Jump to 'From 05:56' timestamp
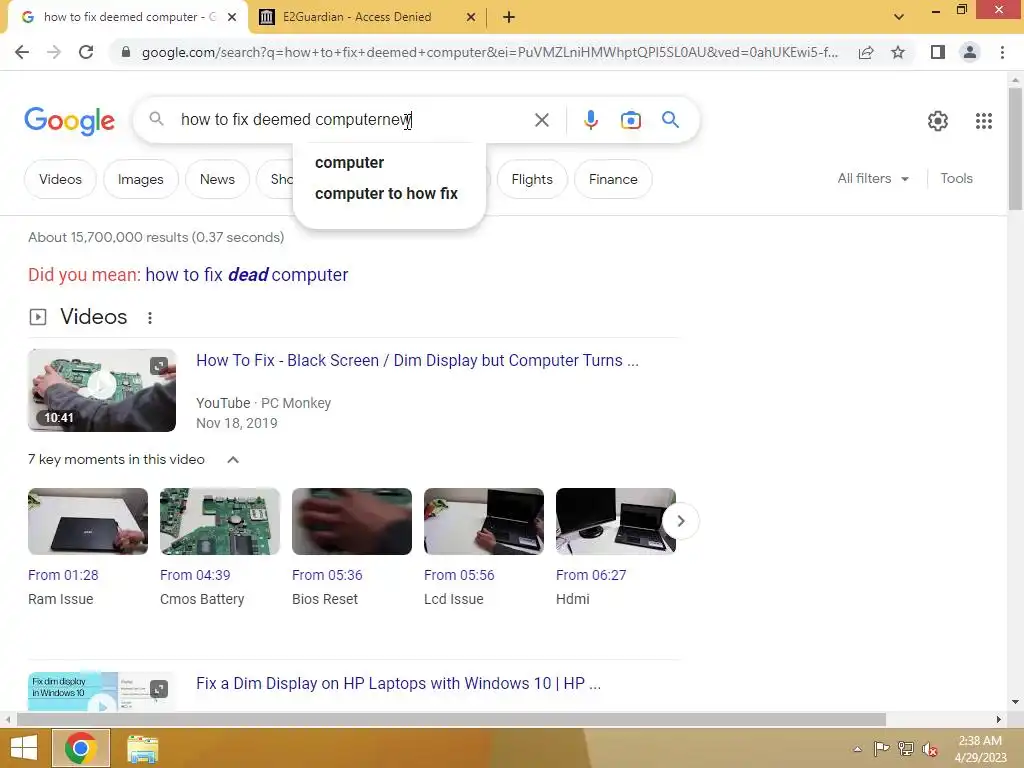 459,575
